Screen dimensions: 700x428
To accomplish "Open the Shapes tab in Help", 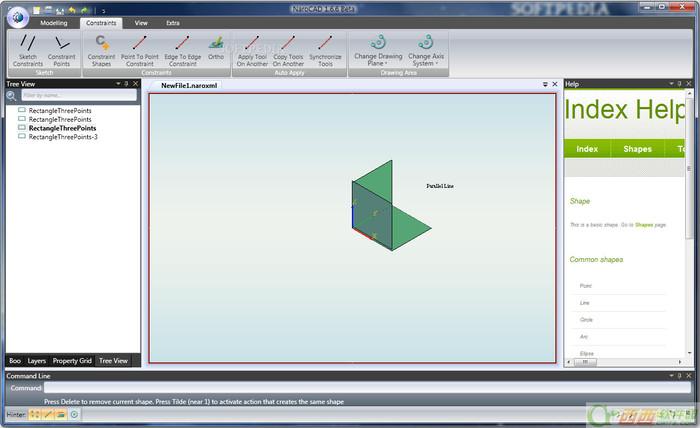I will click(x=638, y=149).
